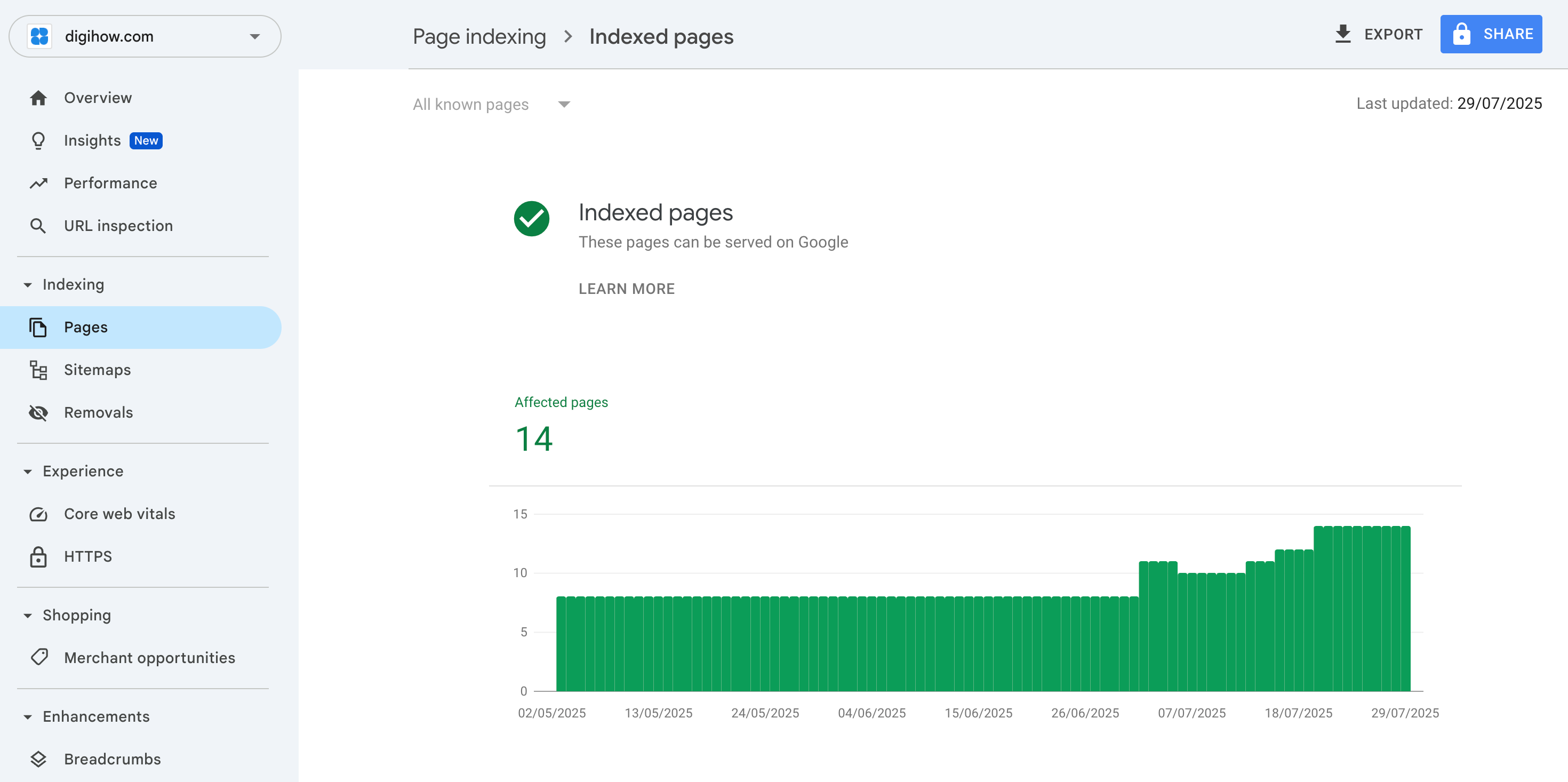Open the Sitemaps report
Screen dimensions: 1568x782
pyautogui.click(x=141, y=370)
